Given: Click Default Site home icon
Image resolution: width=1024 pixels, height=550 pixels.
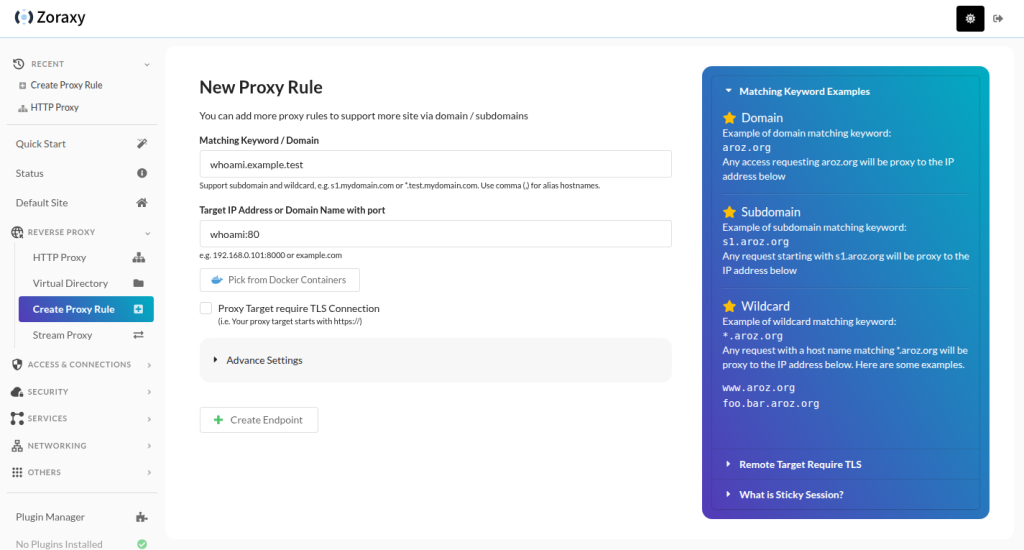Looking at the screenshot, I should (x=142, y=202).
